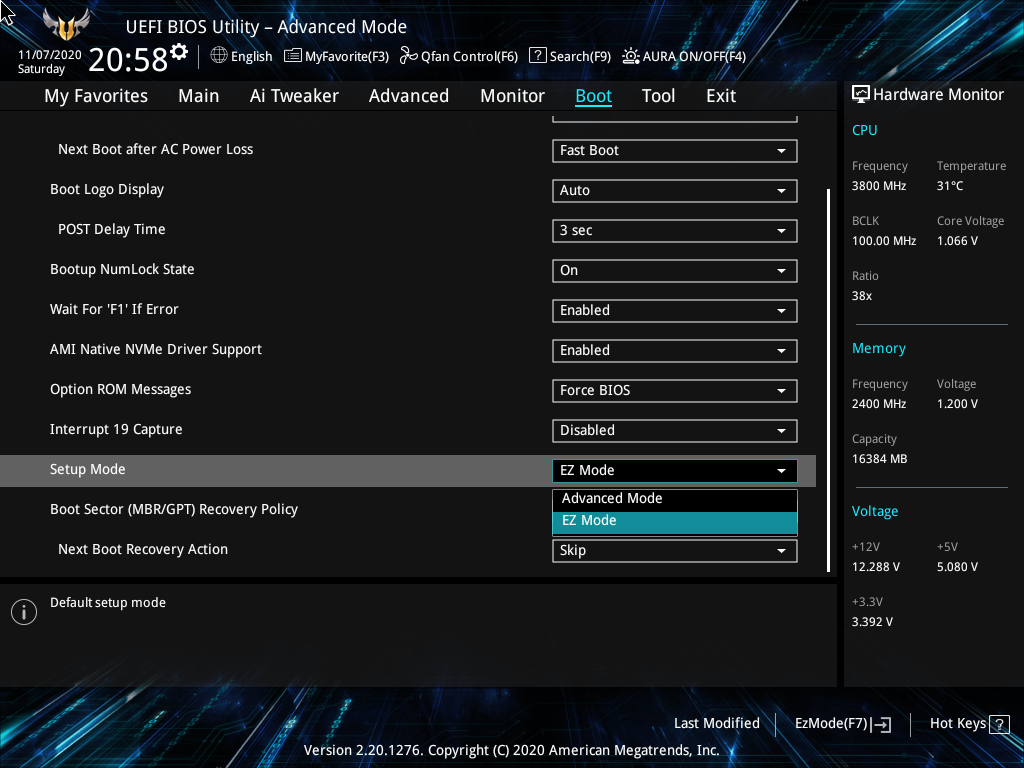Click Last Modified button
This screenshot has width=1024, height=768.
[716, 724]
